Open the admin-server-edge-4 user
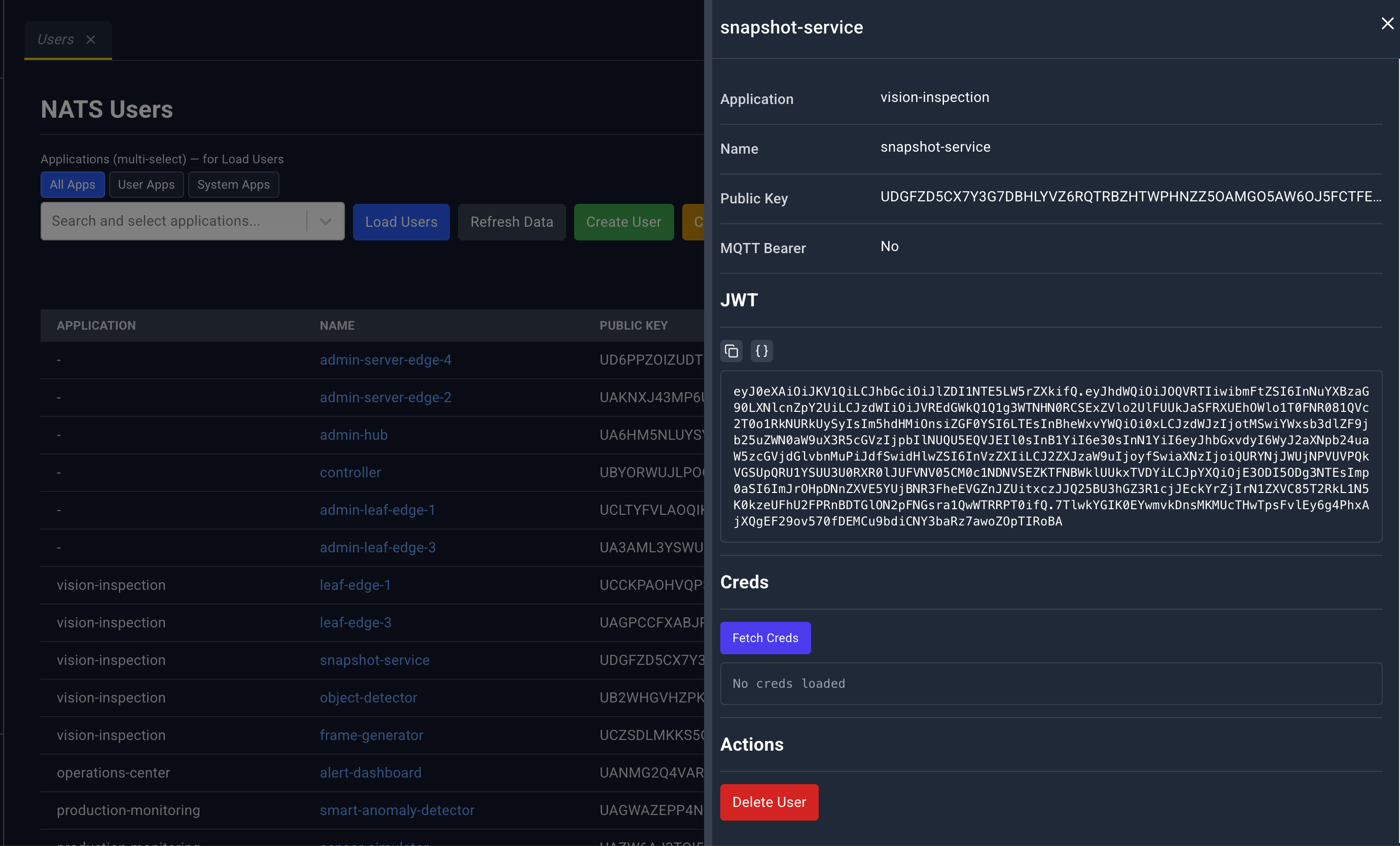This screenshot has height=846, width=1400. (385, 360)
